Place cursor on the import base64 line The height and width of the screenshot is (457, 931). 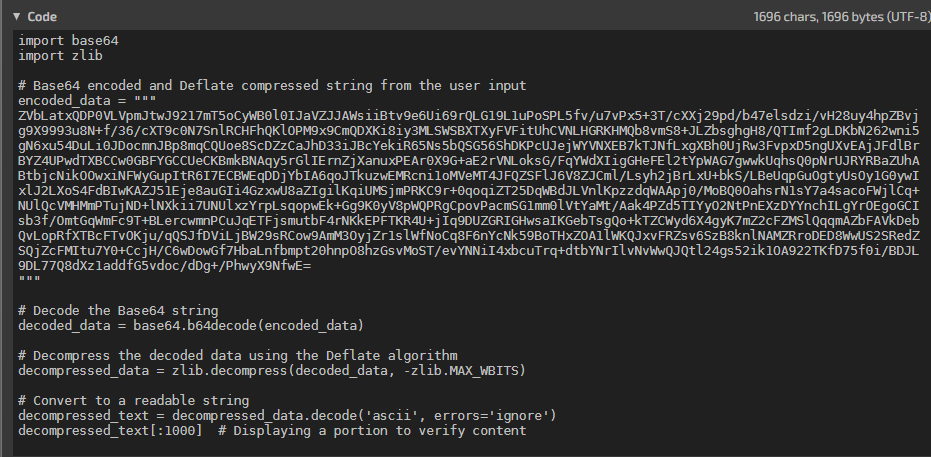coord(68,41)
